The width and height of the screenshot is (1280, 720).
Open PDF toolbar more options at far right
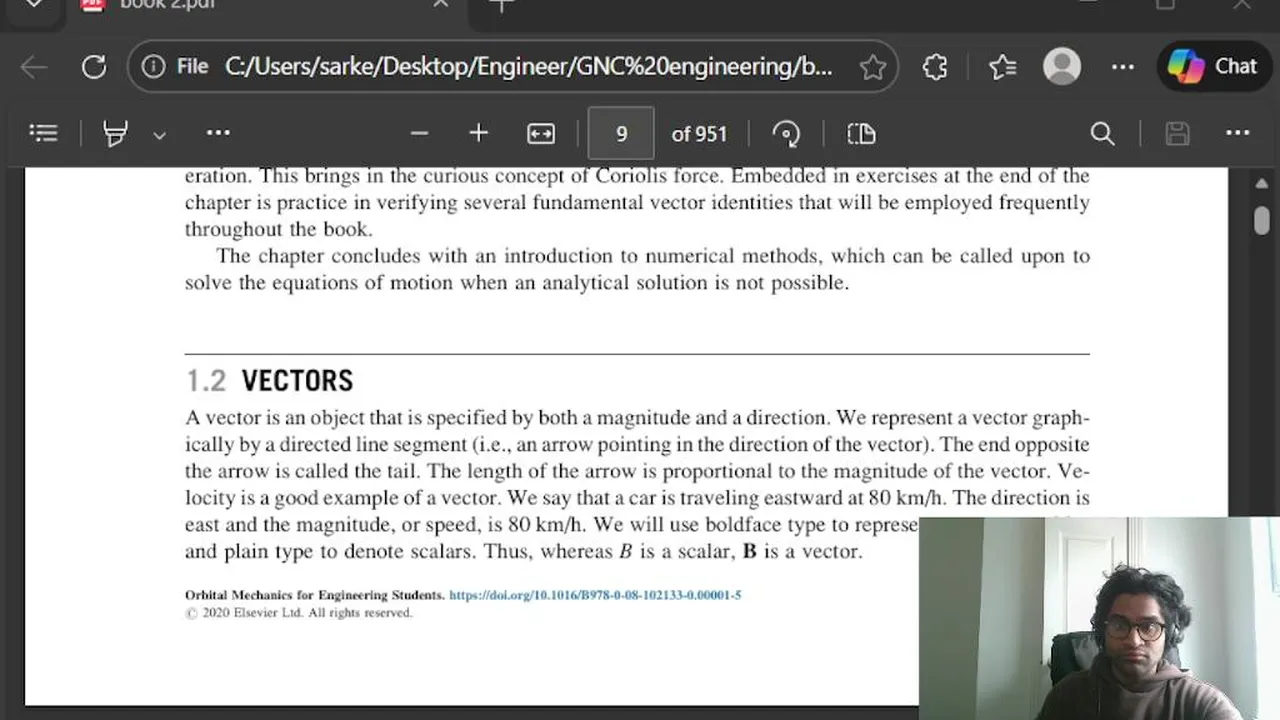tap(1238, 132)
